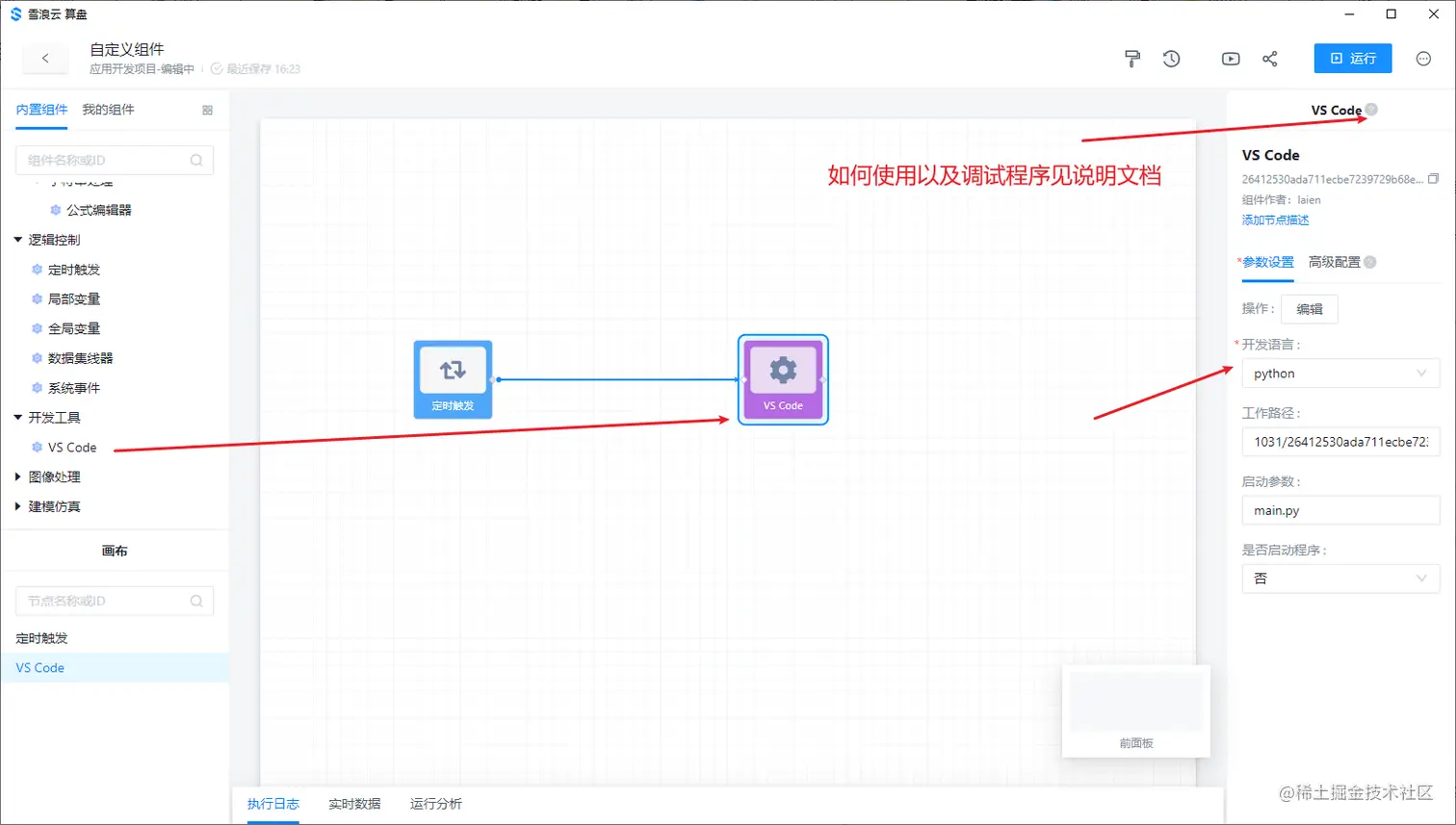
Task: Select the 定时触发 node on canvas
Action: click(x=453, y=379)
